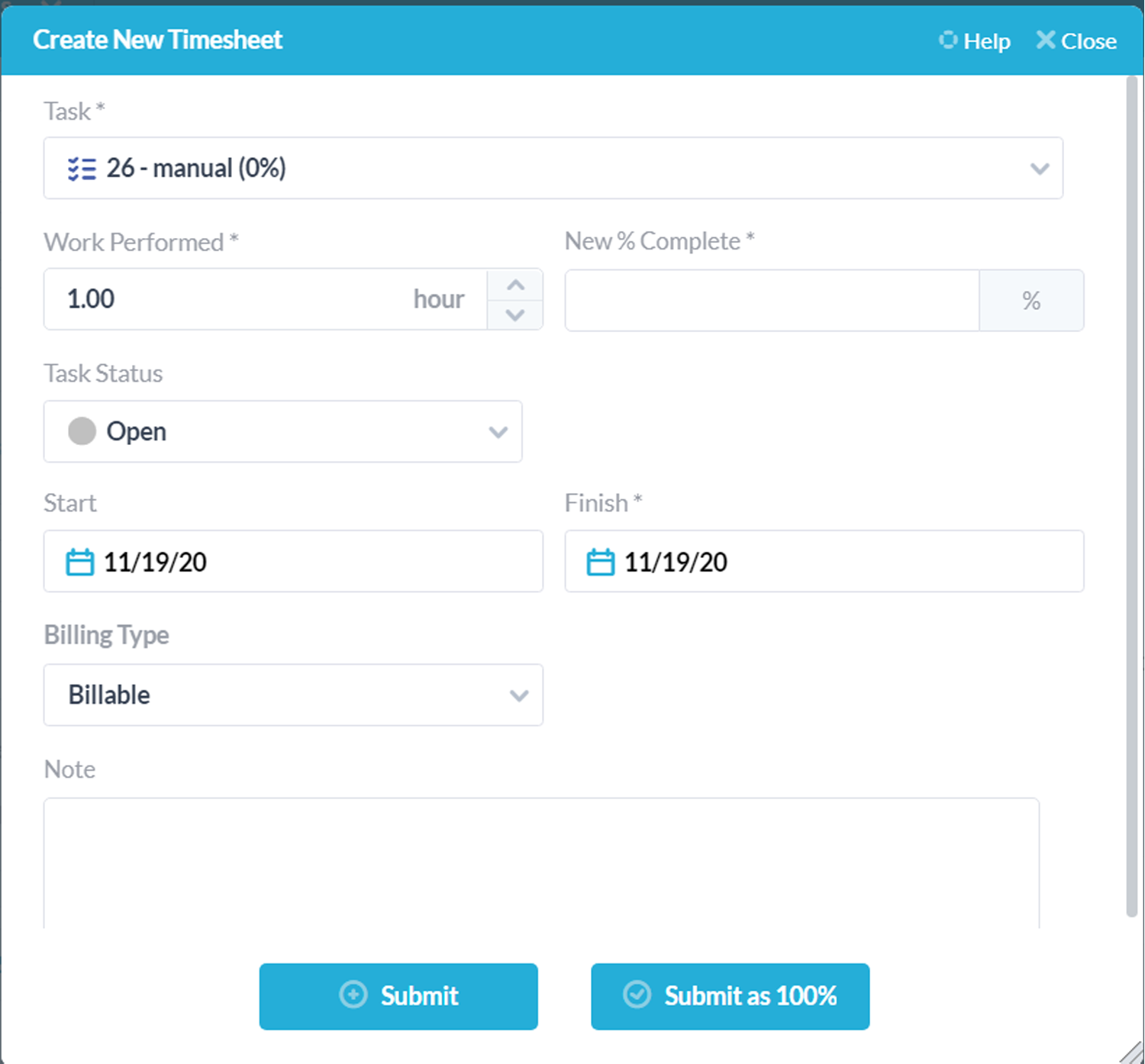
Task: Open the Task Status dropdown
Action: coord(283,431)
